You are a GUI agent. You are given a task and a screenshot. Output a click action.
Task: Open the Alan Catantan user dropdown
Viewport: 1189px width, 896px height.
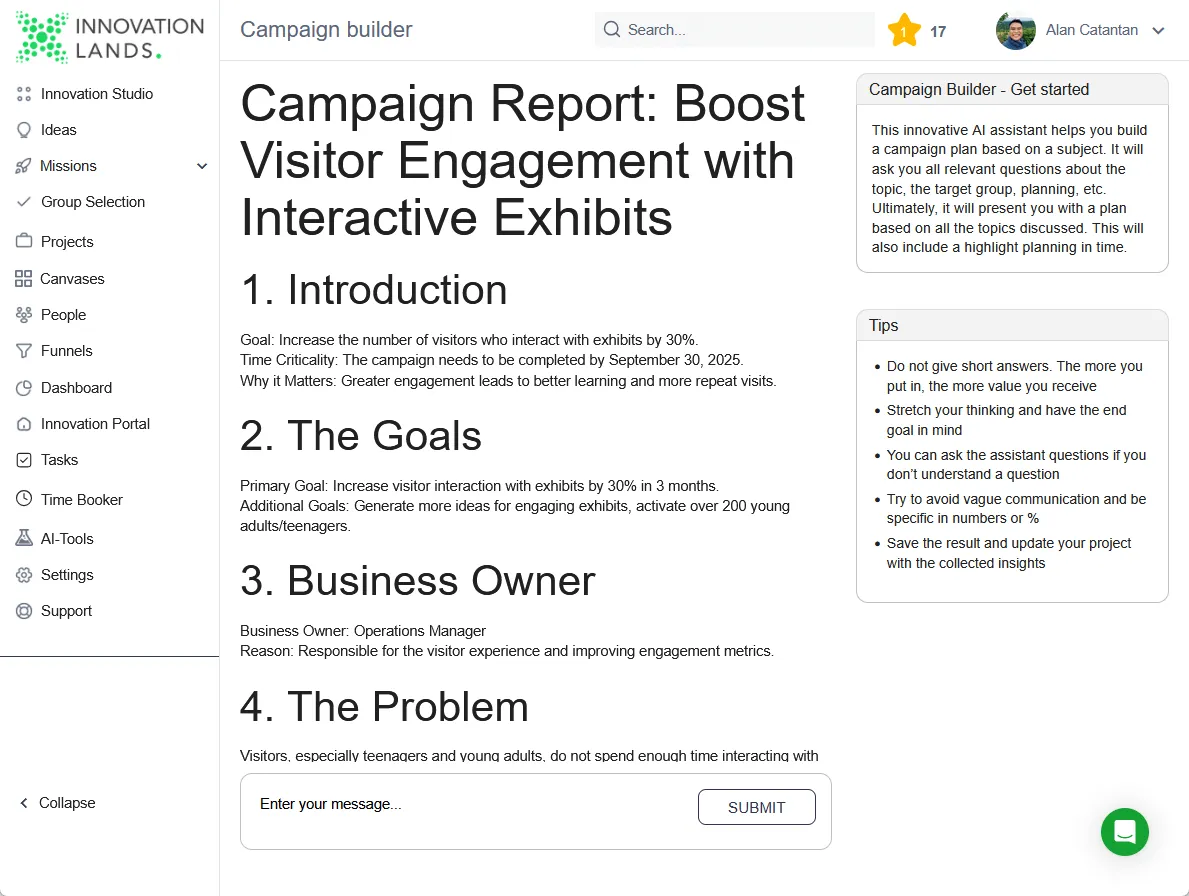point(1081,30)
